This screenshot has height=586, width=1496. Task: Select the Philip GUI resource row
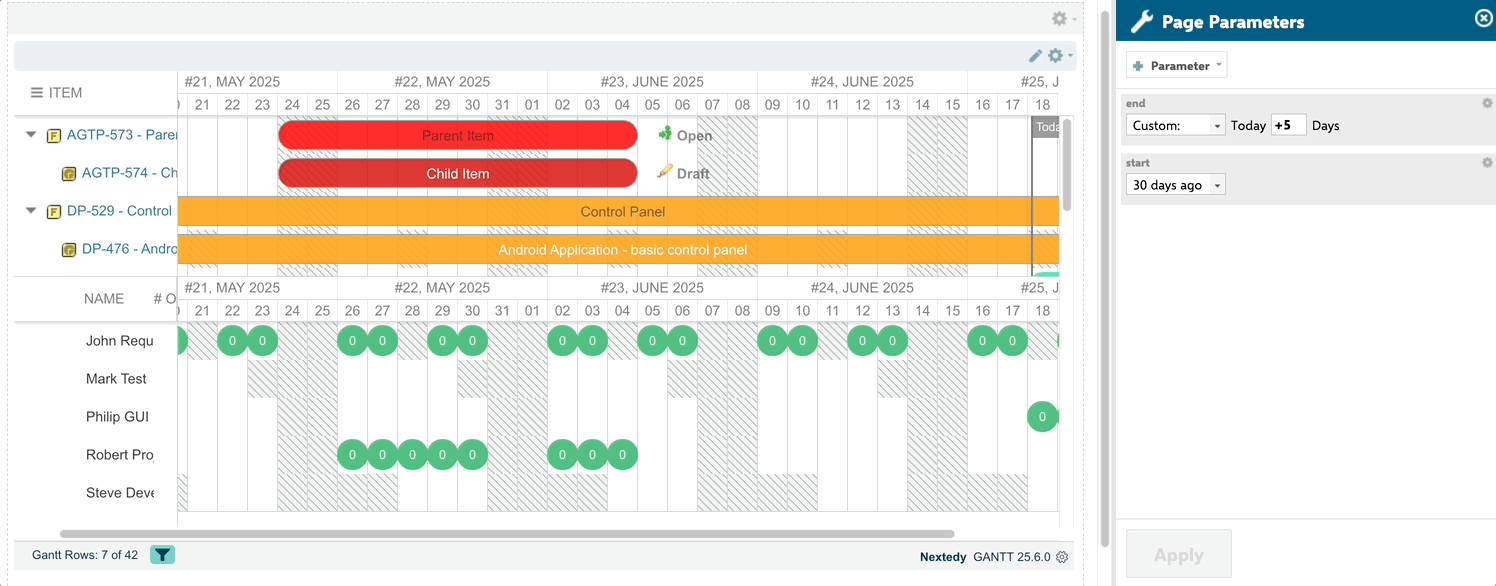tap(116, 417)
